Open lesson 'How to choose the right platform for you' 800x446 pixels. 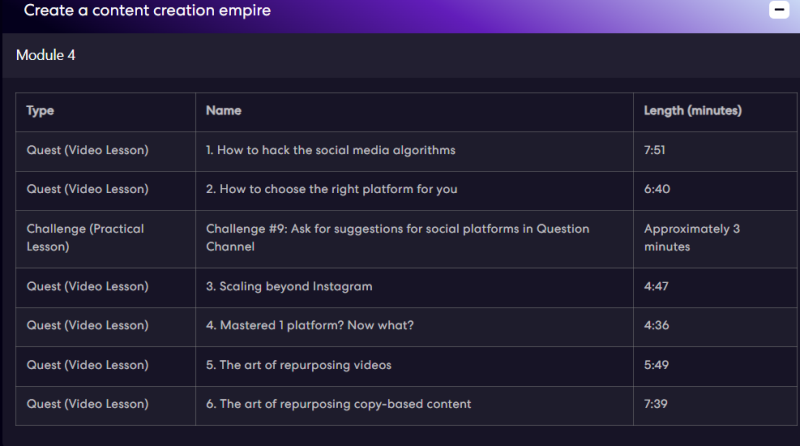coord(332,189)
